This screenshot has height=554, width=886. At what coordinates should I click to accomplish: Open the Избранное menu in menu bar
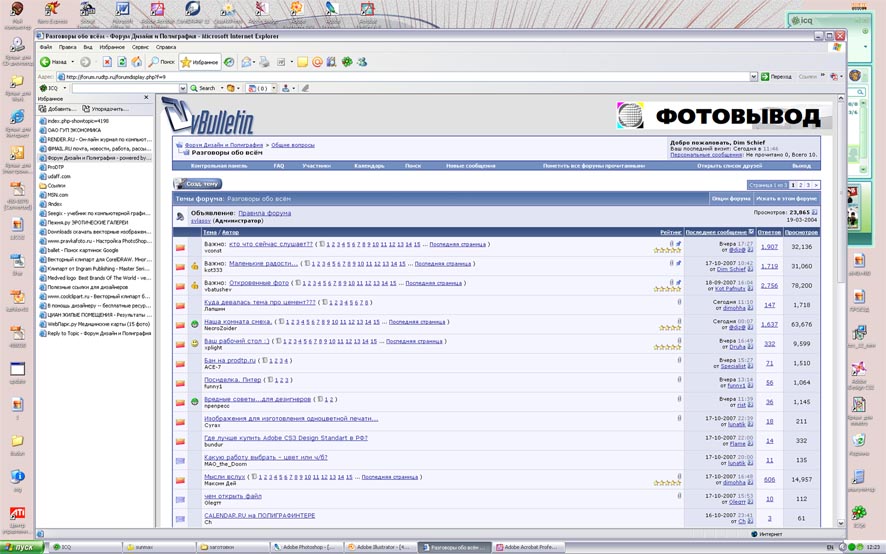tap(112, 47)
